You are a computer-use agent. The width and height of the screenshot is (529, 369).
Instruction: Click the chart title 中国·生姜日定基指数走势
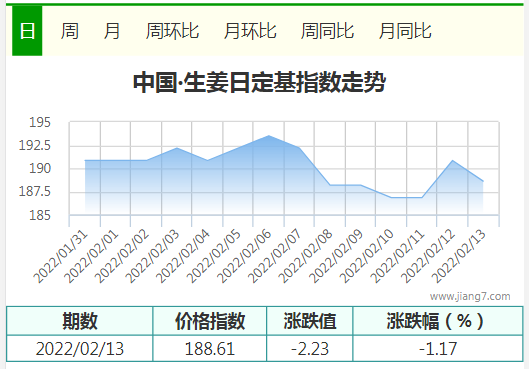coord(259,82)
